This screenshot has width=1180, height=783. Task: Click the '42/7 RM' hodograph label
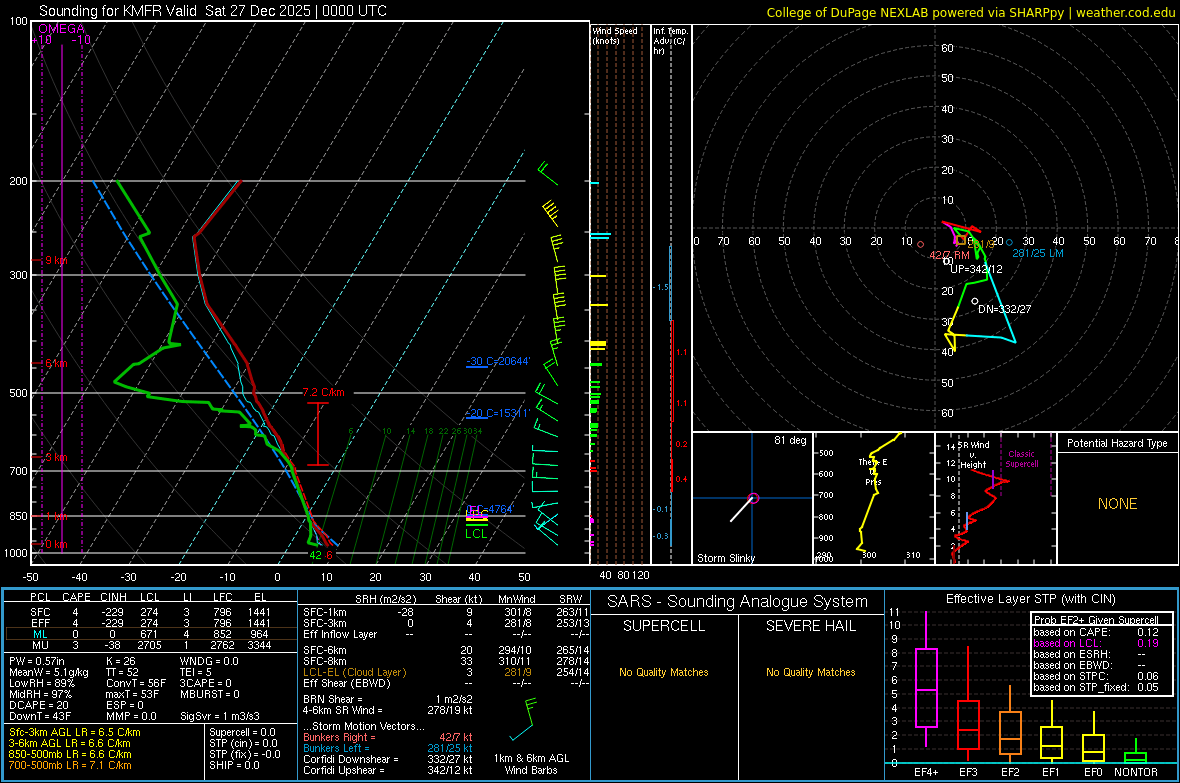pos(950,255)
